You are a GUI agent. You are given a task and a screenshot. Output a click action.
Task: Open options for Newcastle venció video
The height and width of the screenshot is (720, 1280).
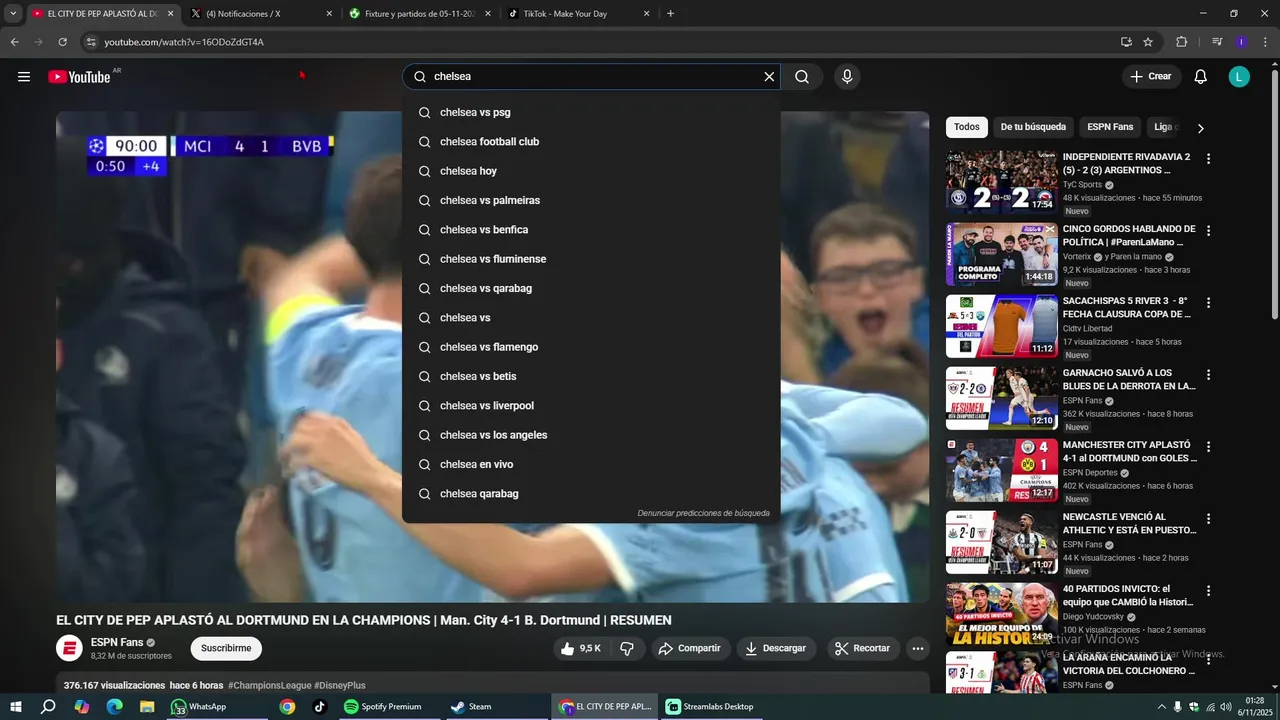coord(1208,518)
